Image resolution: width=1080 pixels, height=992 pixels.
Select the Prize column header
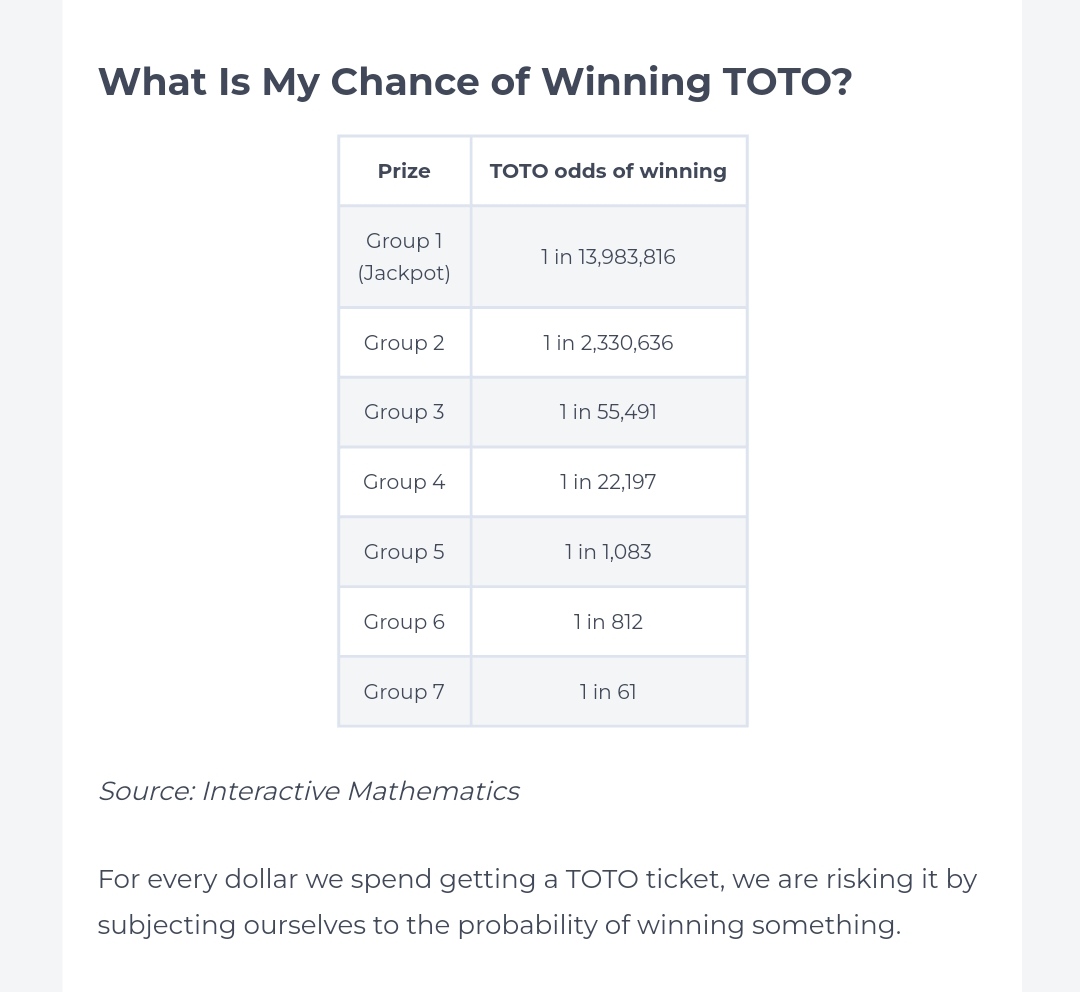coord(404,171)
